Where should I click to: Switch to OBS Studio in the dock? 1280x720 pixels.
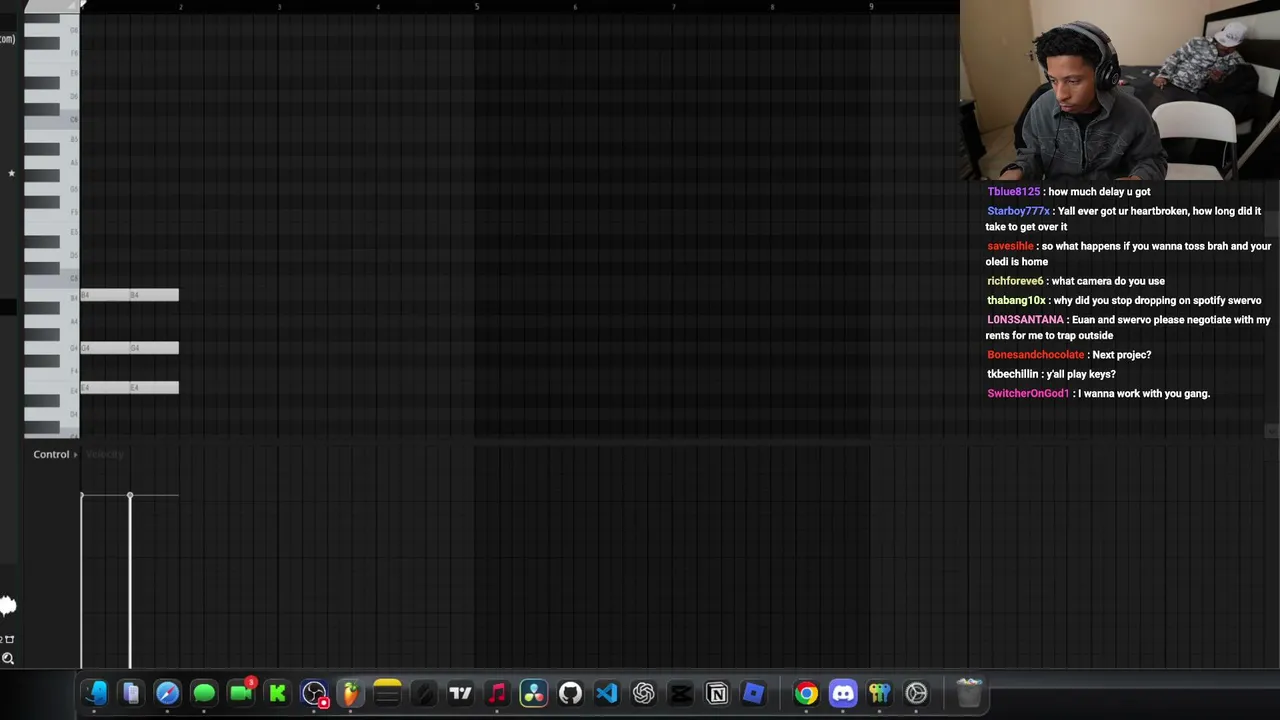tap(314, 693)
